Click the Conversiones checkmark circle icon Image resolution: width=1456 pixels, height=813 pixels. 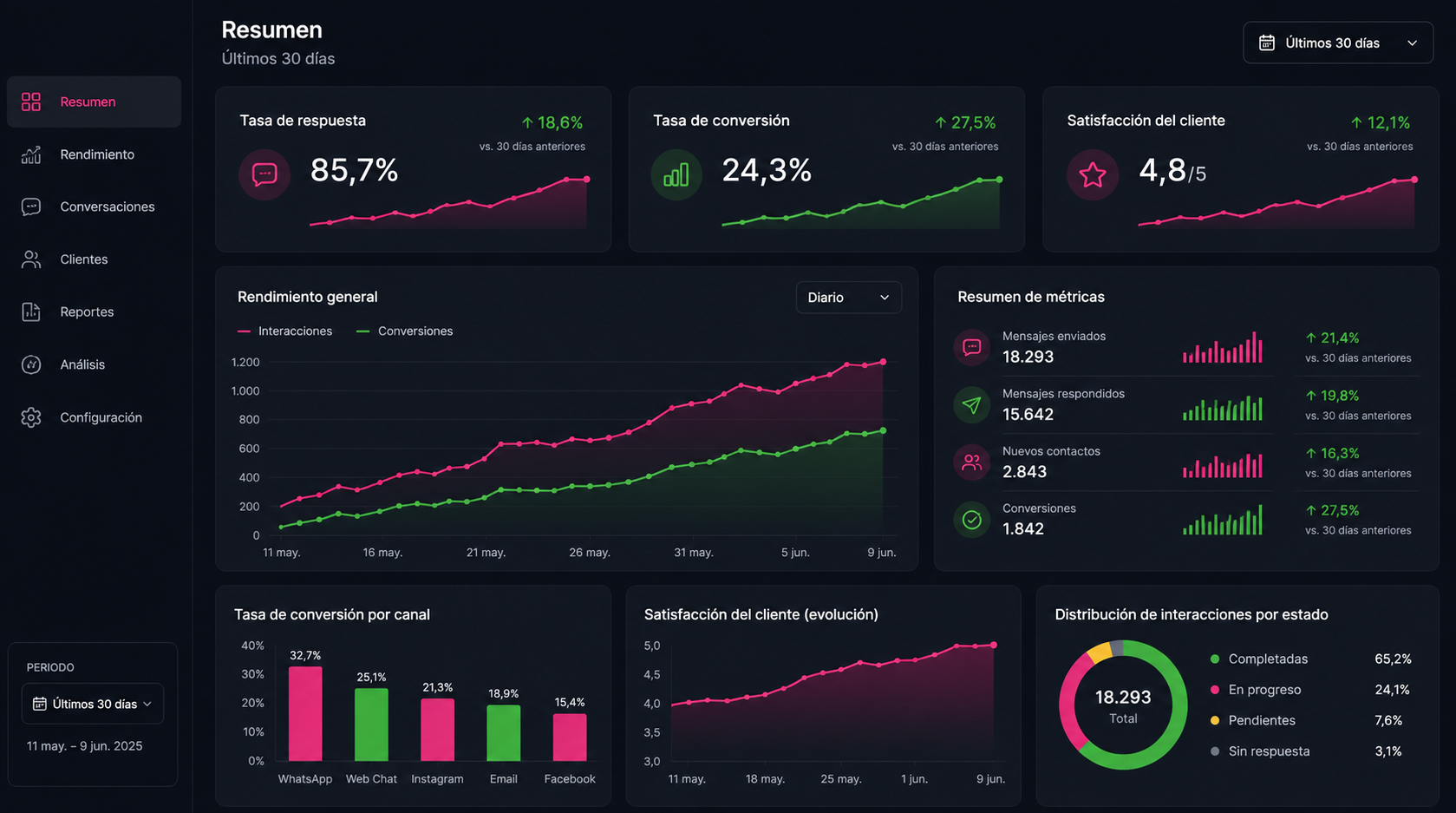tap(972, 520)
